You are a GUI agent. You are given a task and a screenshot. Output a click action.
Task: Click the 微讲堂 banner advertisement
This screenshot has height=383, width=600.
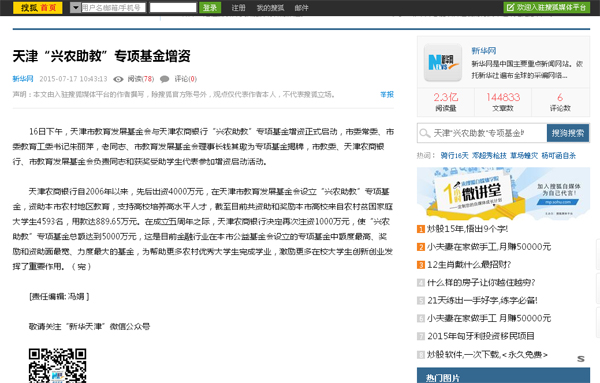pos(503,194)
